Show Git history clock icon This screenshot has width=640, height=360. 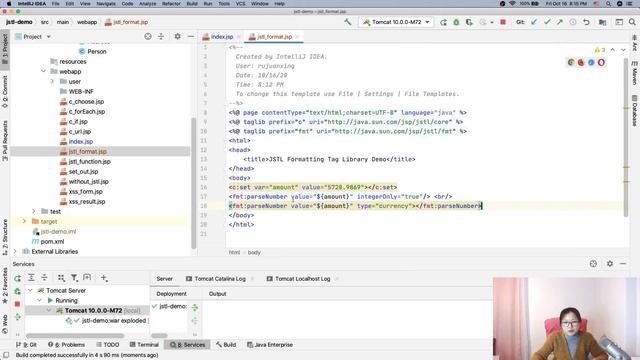pos(573,22)
